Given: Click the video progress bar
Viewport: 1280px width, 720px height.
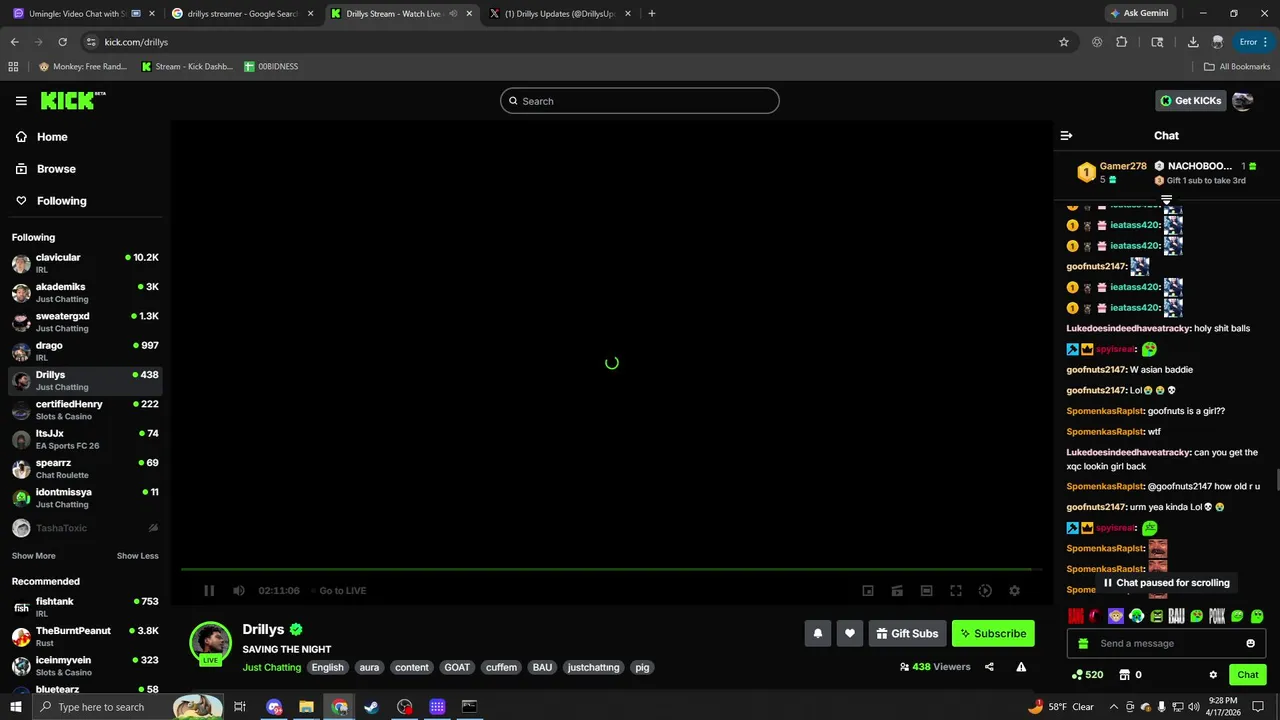Looking at the screenshot, I should 611,570.
